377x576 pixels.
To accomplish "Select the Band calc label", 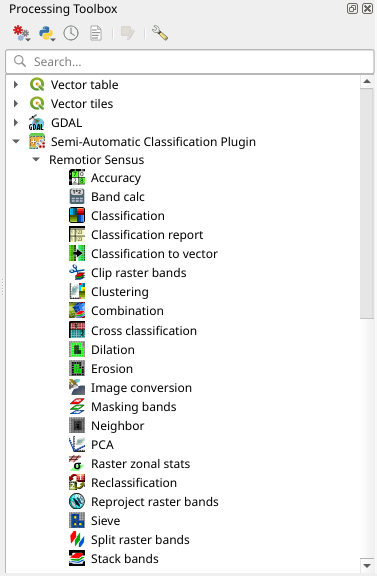I will click(118, 197).
